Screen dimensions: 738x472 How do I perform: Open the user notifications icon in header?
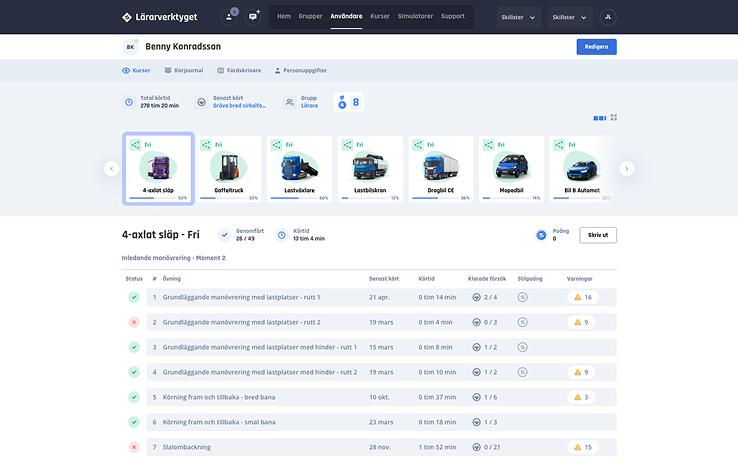click(x=229, y=16)
